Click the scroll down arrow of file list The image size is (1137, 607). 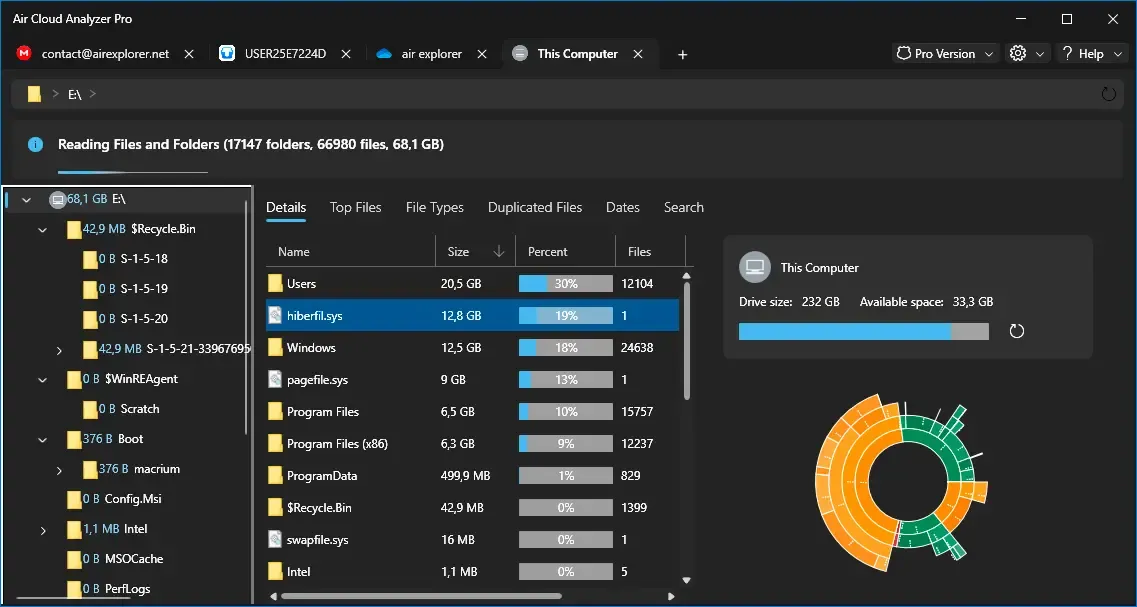pyautogui.click(x=686, y=580)
